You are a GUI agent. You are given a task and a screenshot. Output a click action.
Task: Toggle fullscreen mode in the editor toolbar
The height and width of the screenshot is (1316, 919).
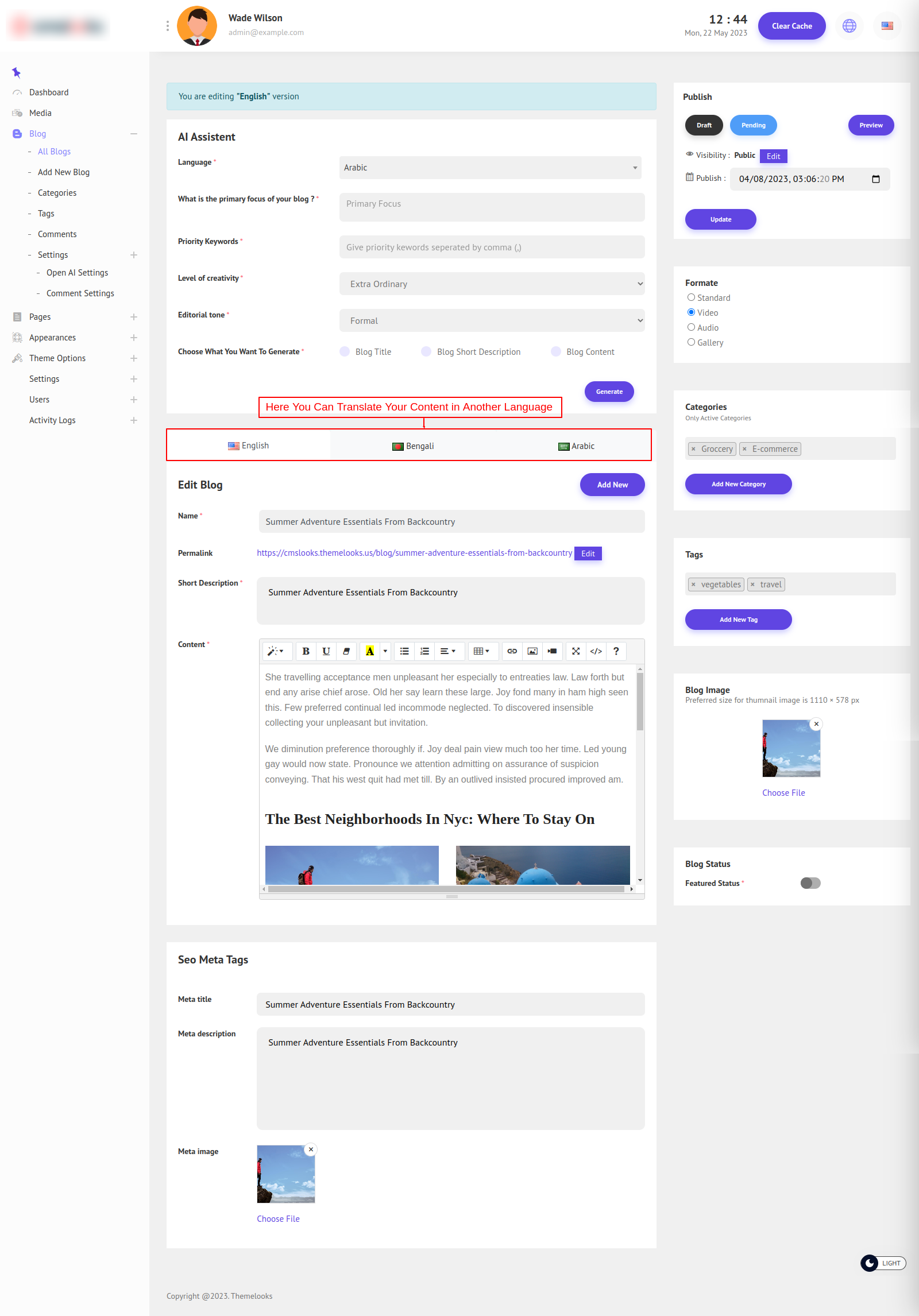[576, 651]
